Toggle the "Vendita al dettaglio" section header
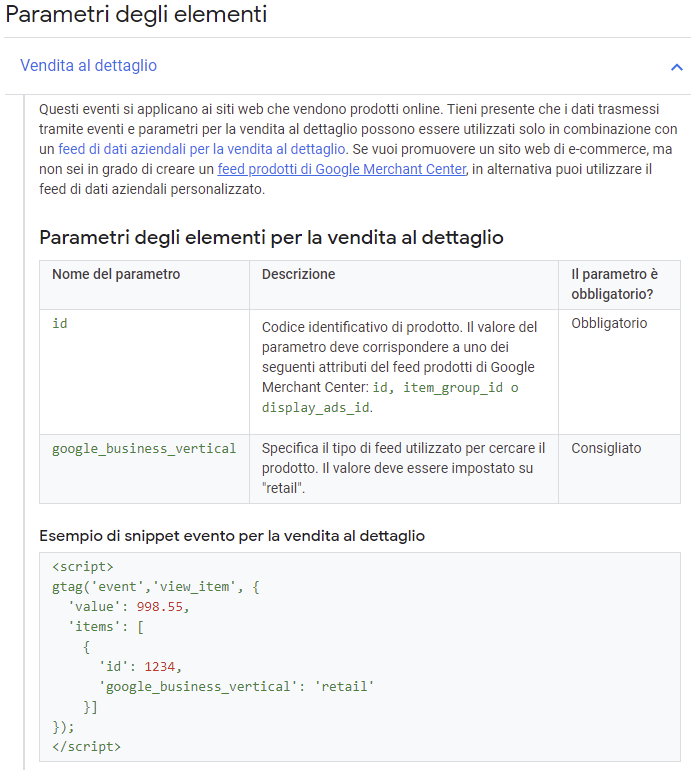The height and width of the screenshot is (770, 691). click(x=89, y=66)
